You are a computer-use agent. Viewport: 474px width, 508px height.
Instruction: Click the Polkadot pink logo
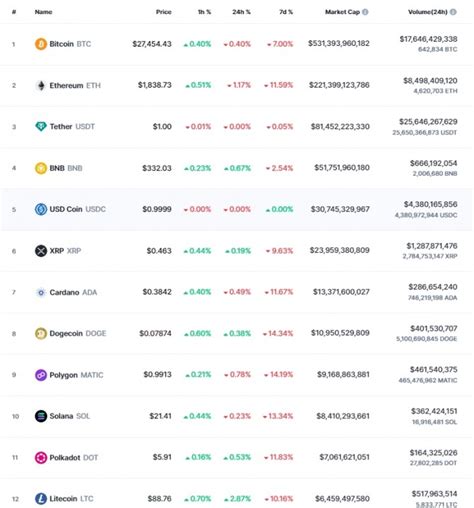pyautogui.click(x=41, y=458)
